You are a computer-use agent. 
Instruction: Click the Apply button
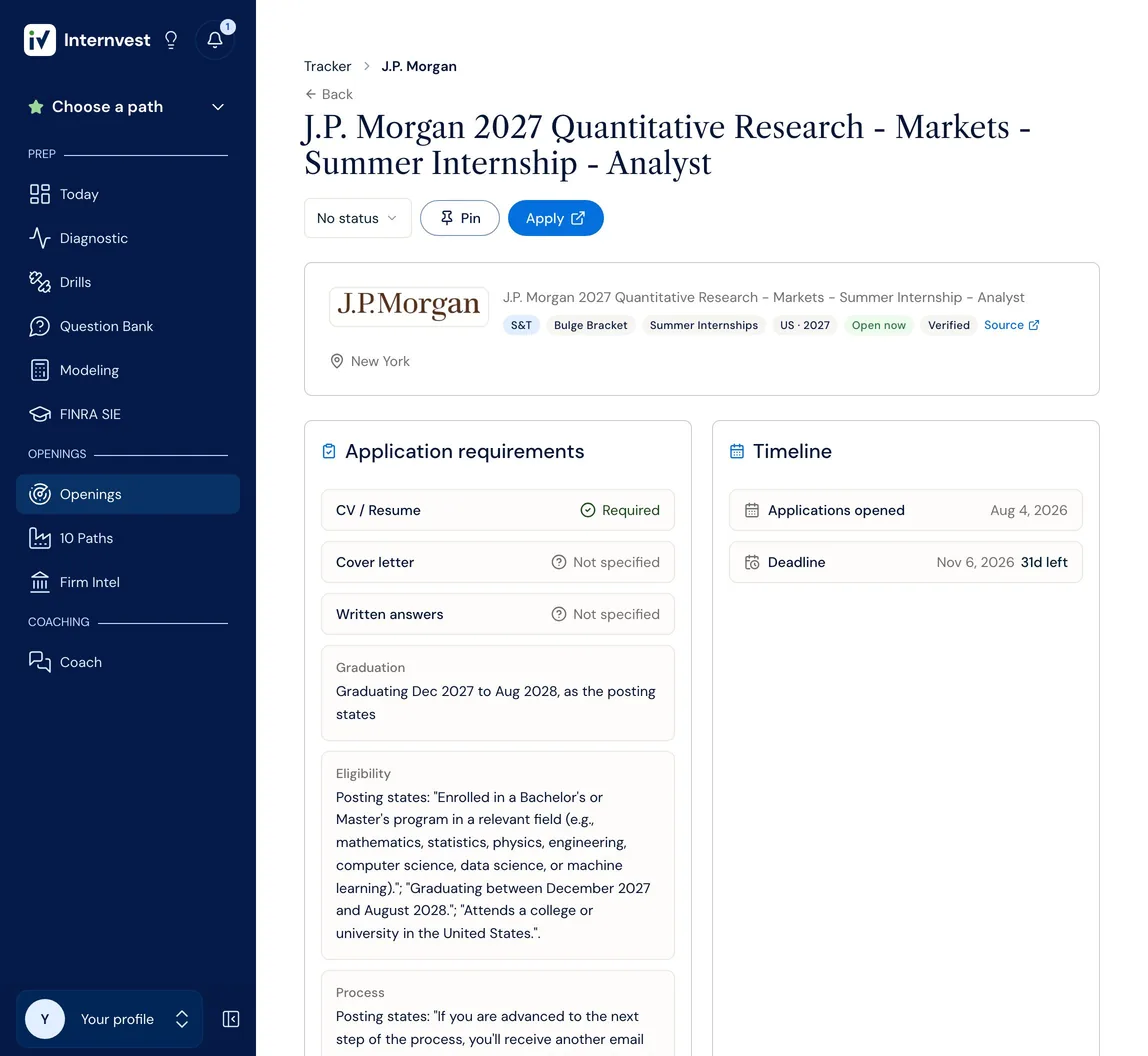click(556, 218)
